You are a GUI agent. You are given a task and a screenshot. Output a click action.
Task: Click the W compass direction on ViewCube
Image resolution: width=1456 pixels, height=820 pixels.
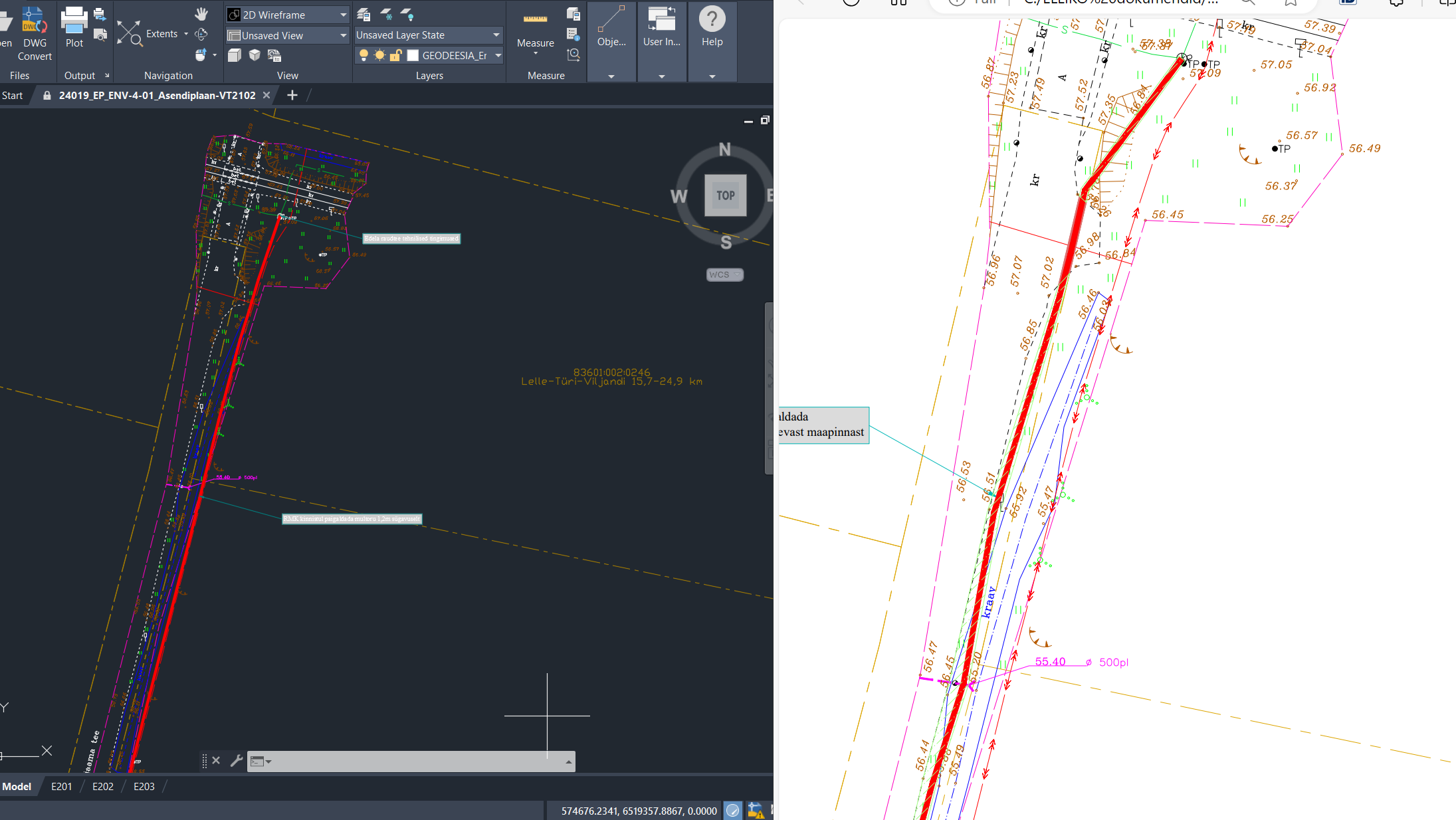(x=678, y=196)
